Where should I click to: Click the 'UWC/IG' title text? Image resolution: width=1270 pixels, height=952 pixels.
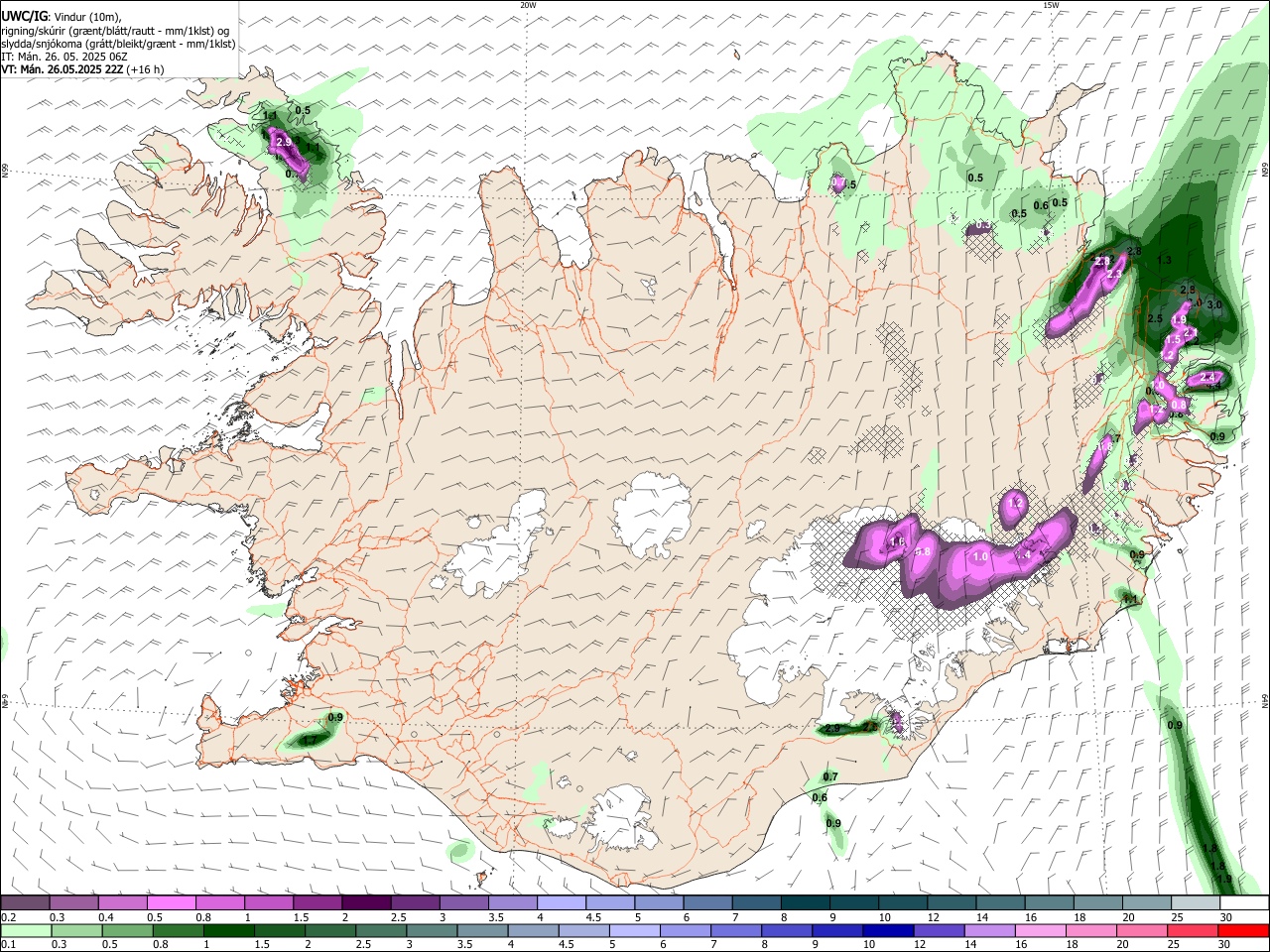click(x=25, y=17)
